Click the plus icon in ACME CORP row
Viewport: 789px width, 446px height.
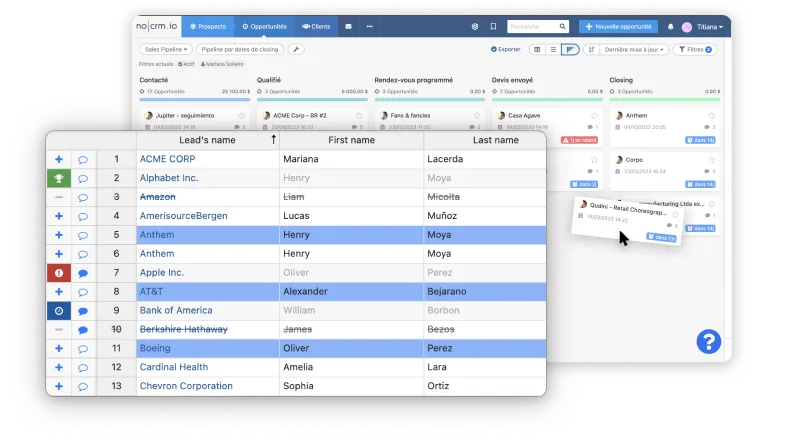coord(59,159)
